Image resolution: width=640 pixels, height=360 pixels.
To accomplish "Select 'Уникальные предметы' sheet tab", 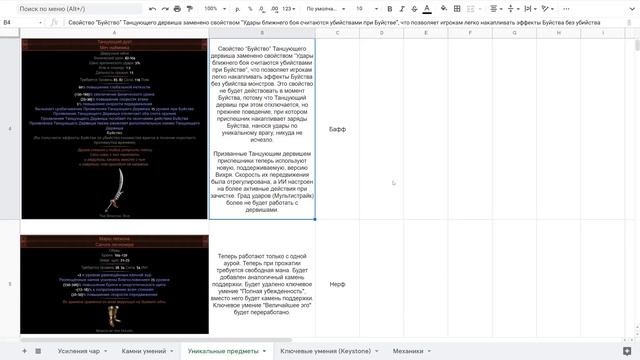I will (223, 351).
